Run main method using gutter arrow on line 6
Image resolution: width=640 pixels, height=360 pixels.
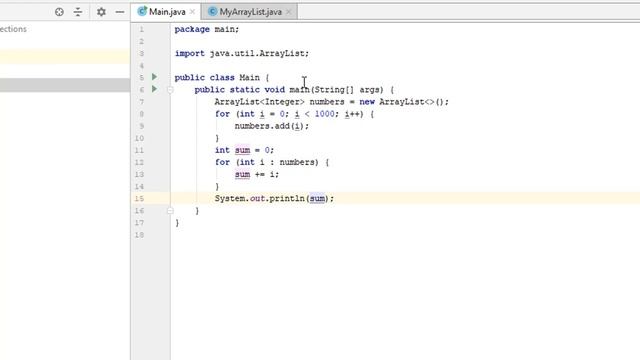(154, 89)
